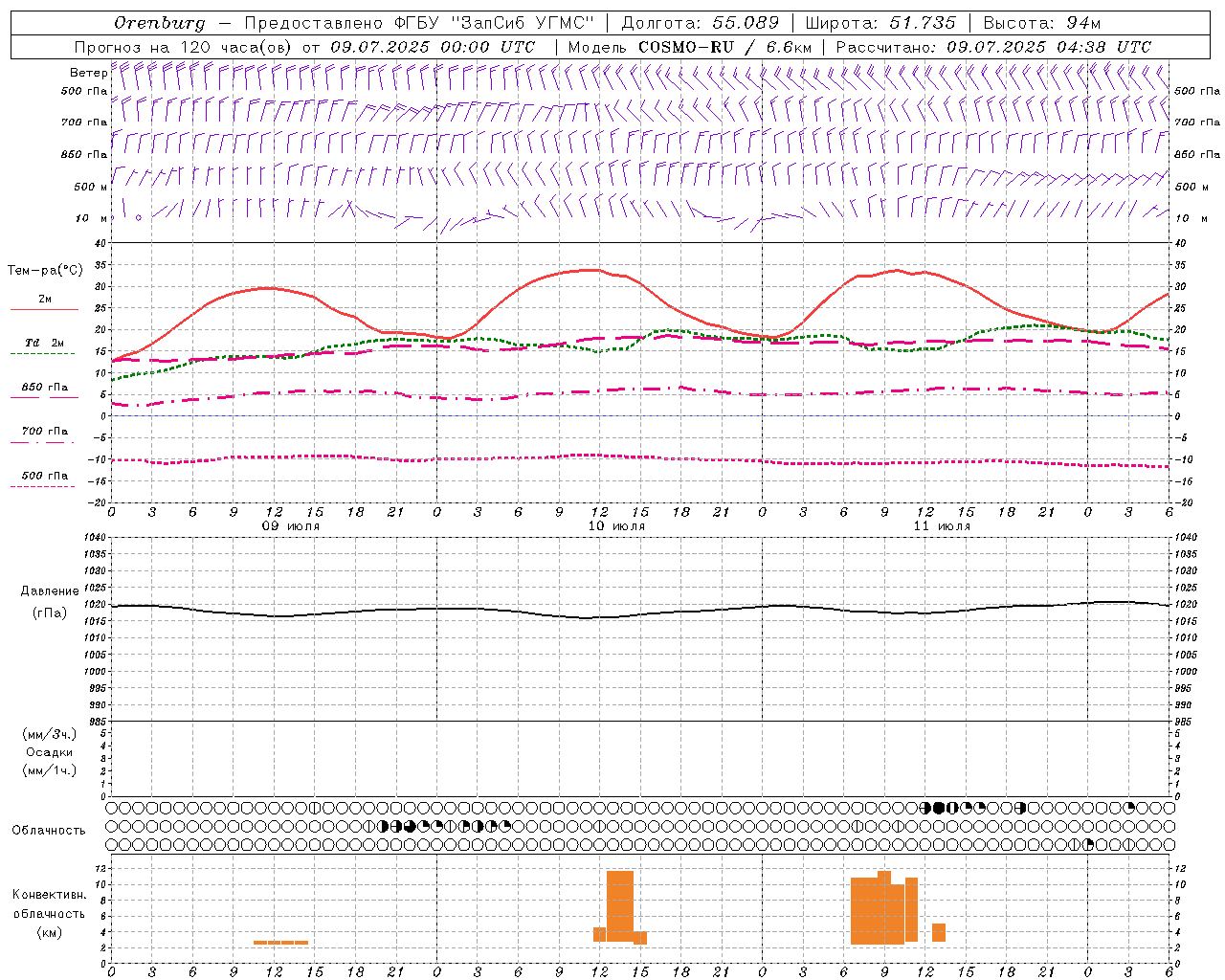
Task: Click the Orenburg station title
Action: click(159, 22)
